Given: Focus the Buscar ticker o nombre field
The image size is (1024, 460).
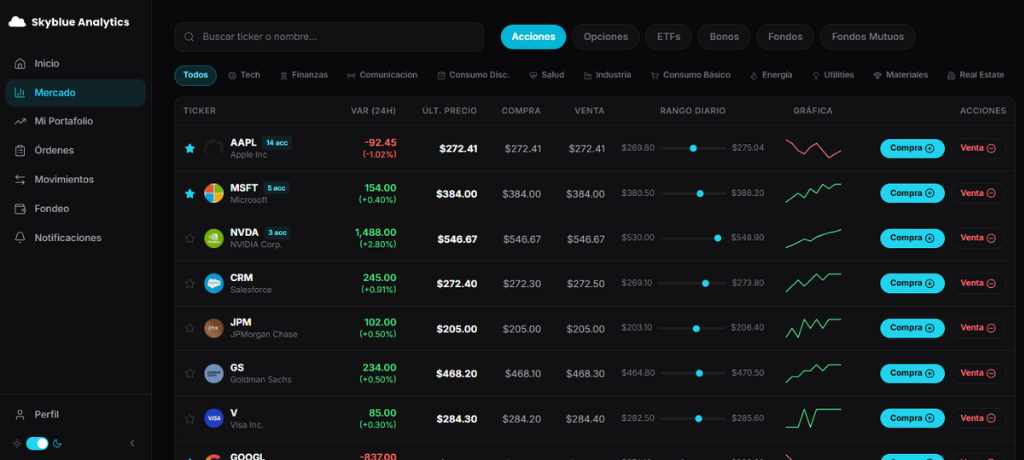Looking at the screenshot, I should click(x=328, y=37).
